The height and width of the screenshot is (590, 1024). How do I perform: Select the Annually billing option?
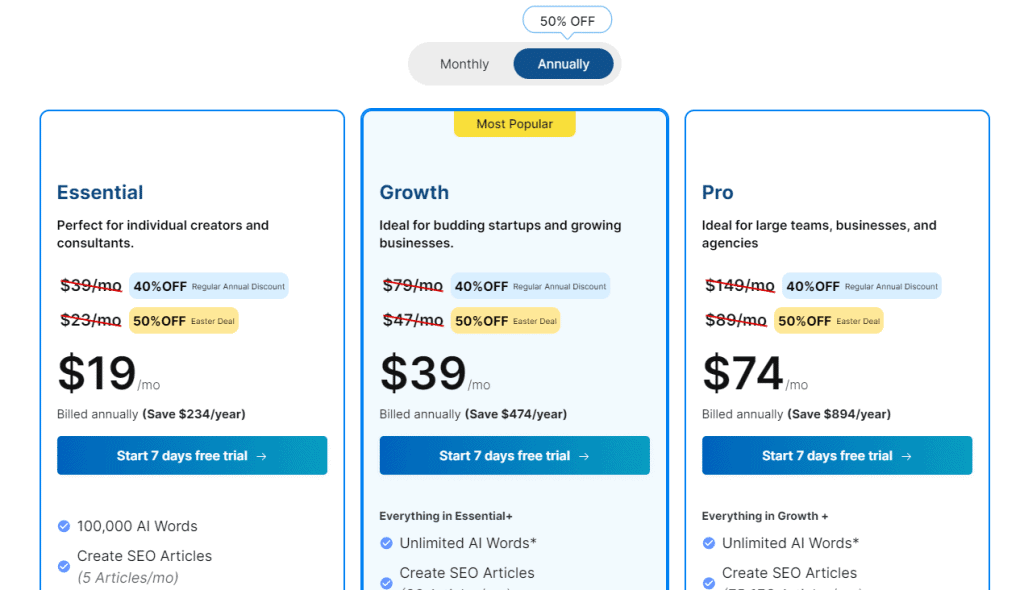coord(563,64)
